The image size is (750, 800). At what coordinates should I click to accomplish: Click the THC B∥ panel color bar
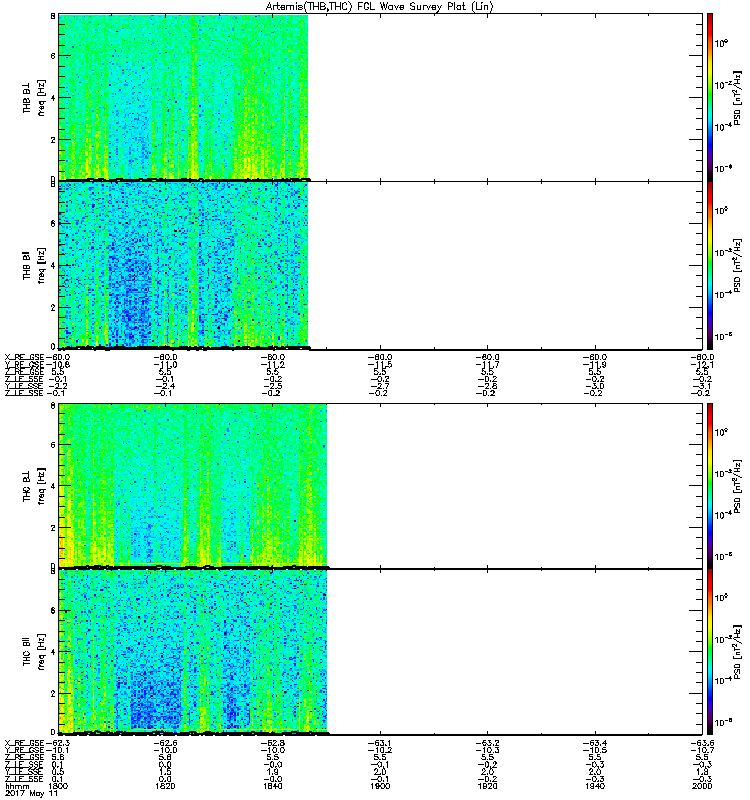point(710,652)
